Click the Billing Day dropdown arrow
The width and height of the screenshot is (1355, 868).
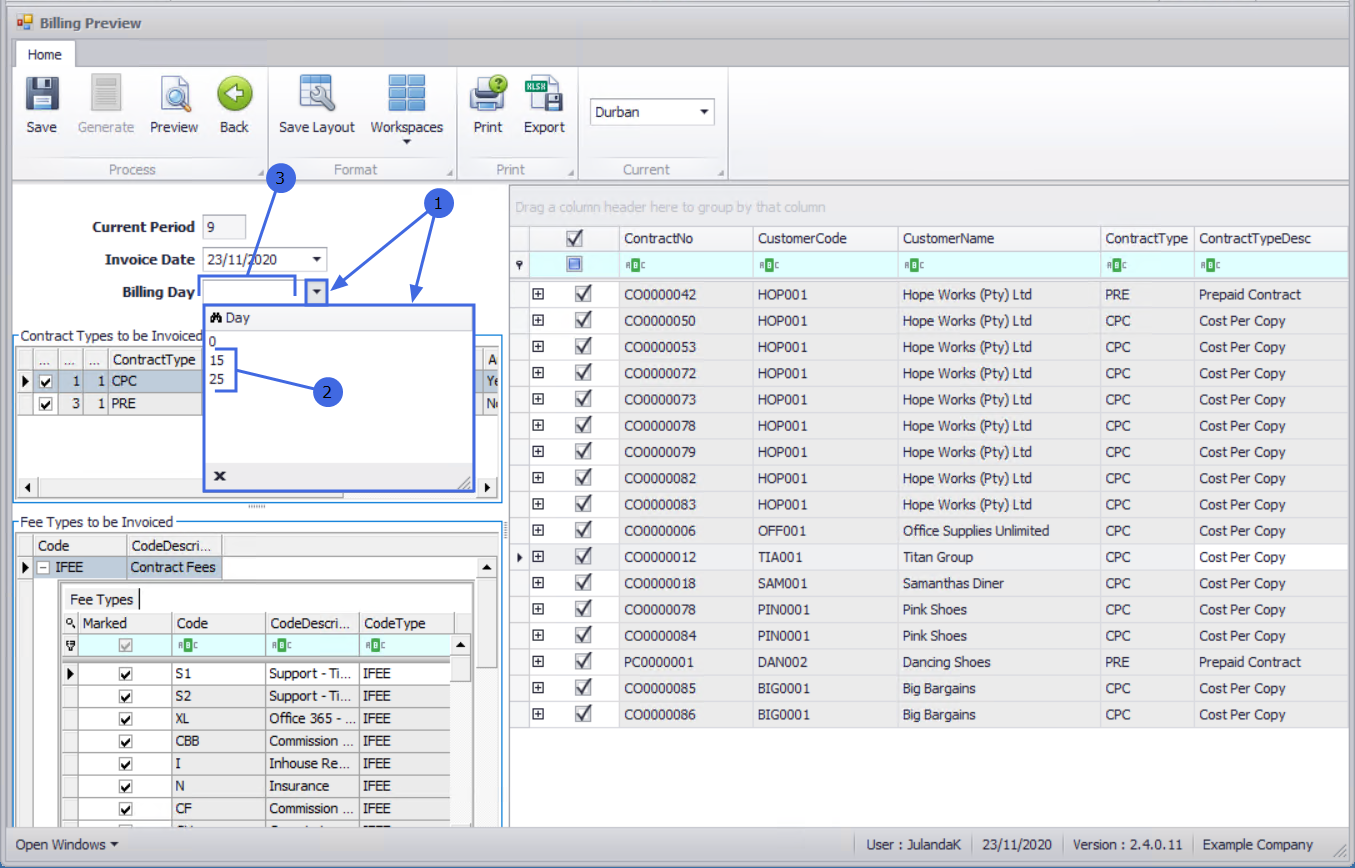tap(317, 291)
